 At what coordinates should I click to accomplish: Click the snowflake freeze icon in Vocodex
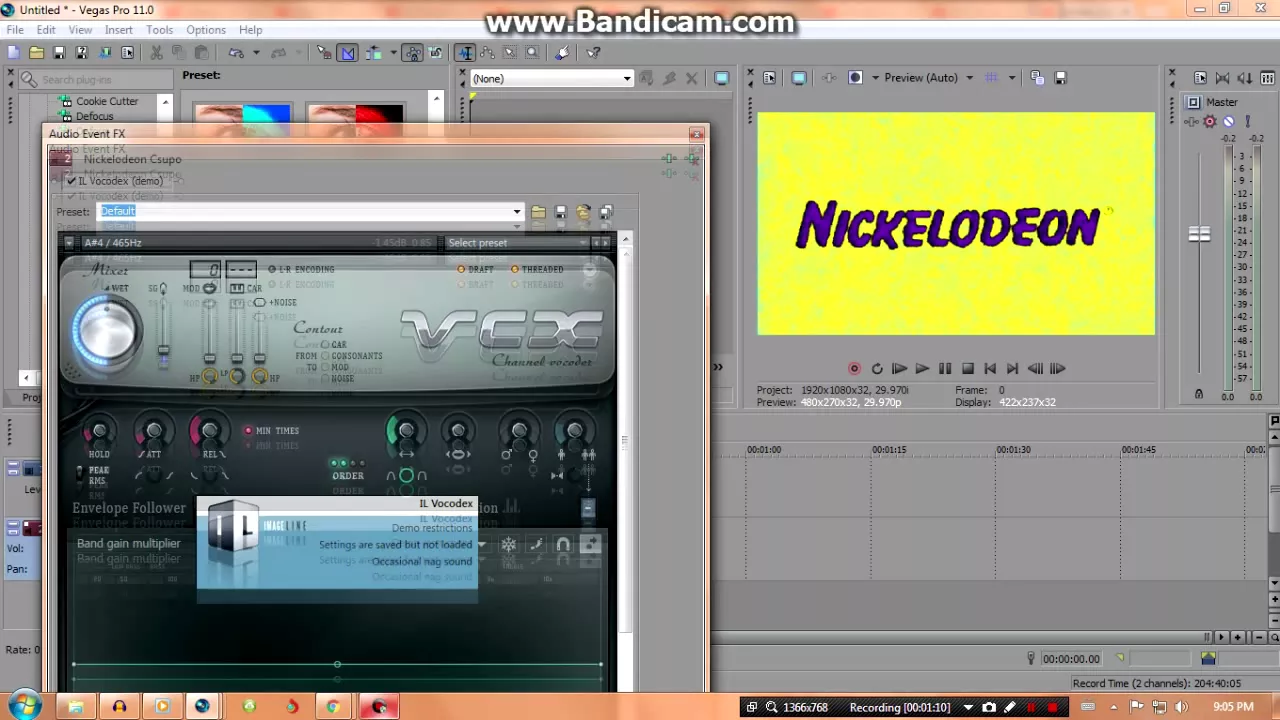pyautogui.click(x=509, y=545)
